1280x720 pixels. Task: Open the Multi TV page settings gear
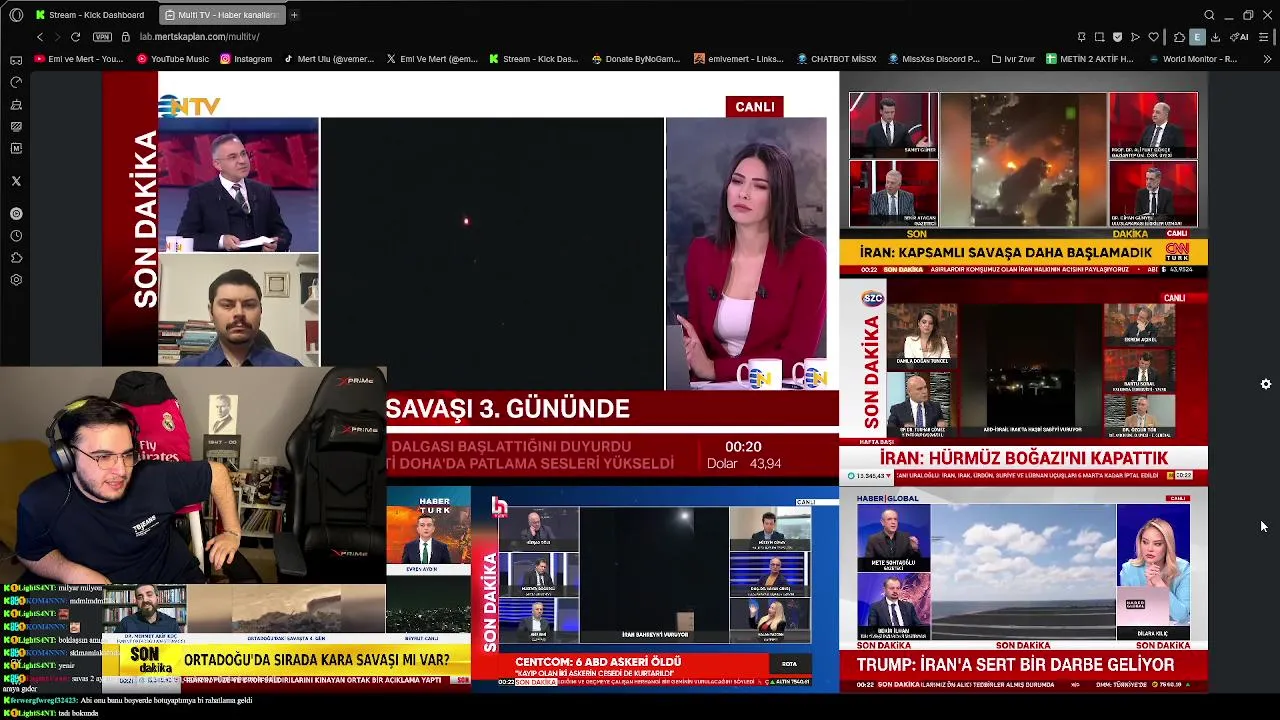click(1266, 384)
